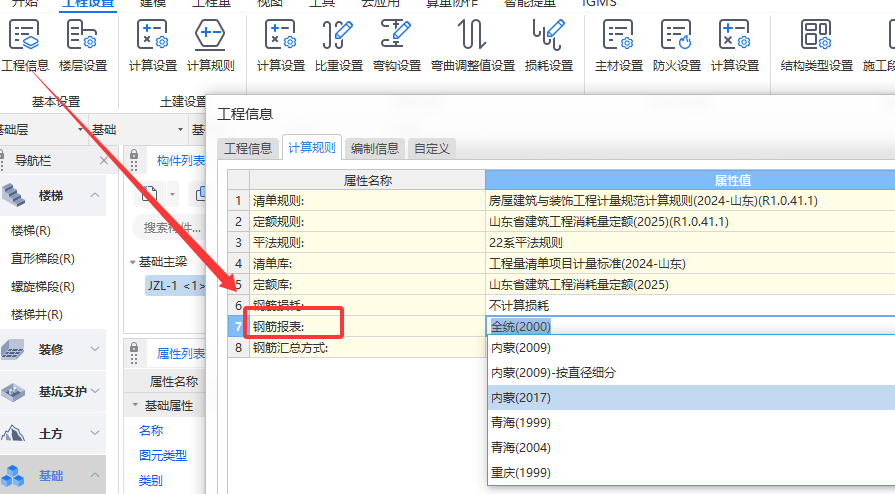Expand the 基坑支护 navigation group
895x494 pixels.
click(95, 391)
